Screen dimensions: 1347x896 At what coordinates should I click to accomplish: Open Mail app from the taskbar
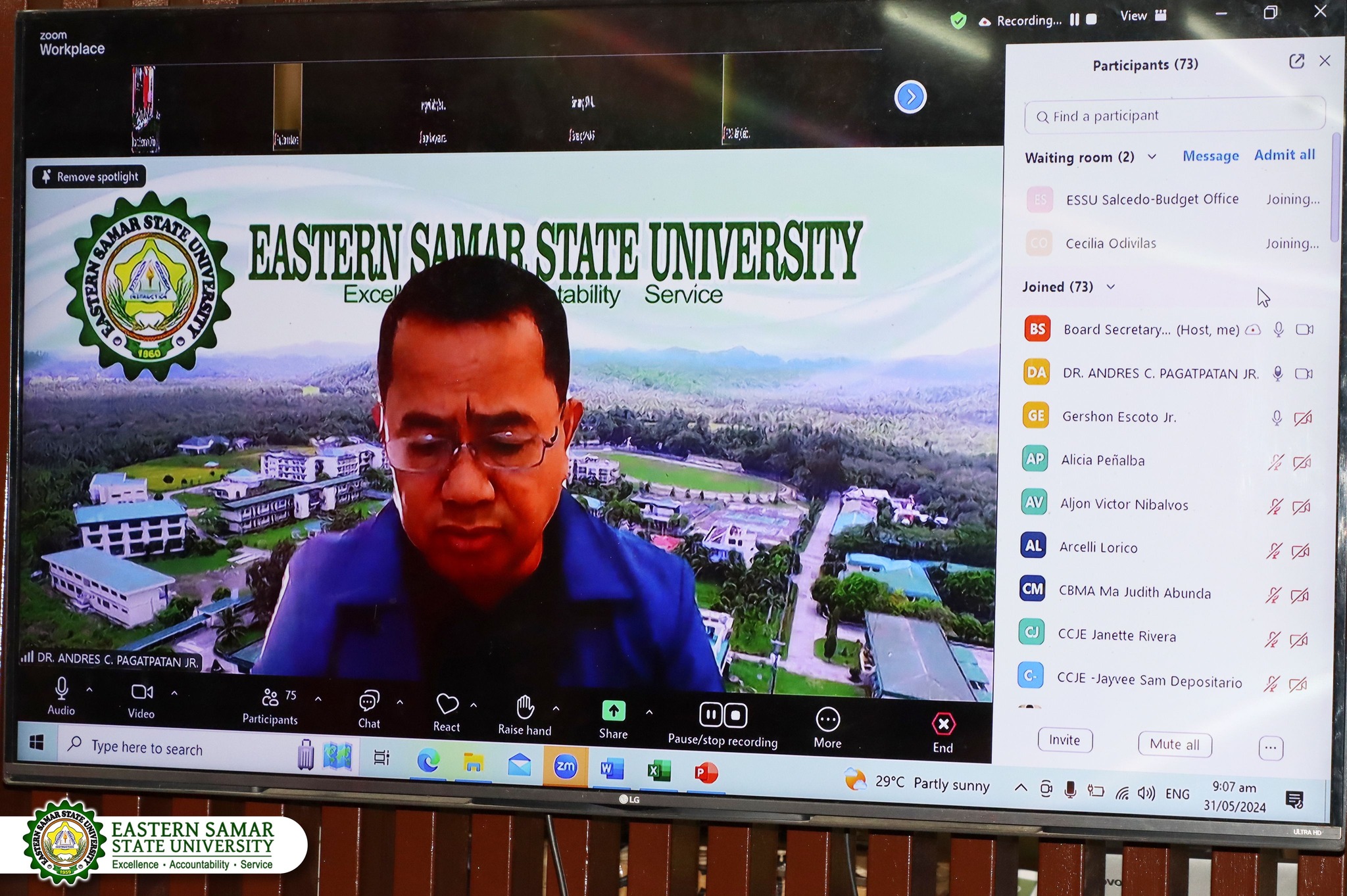pos(520,765)
